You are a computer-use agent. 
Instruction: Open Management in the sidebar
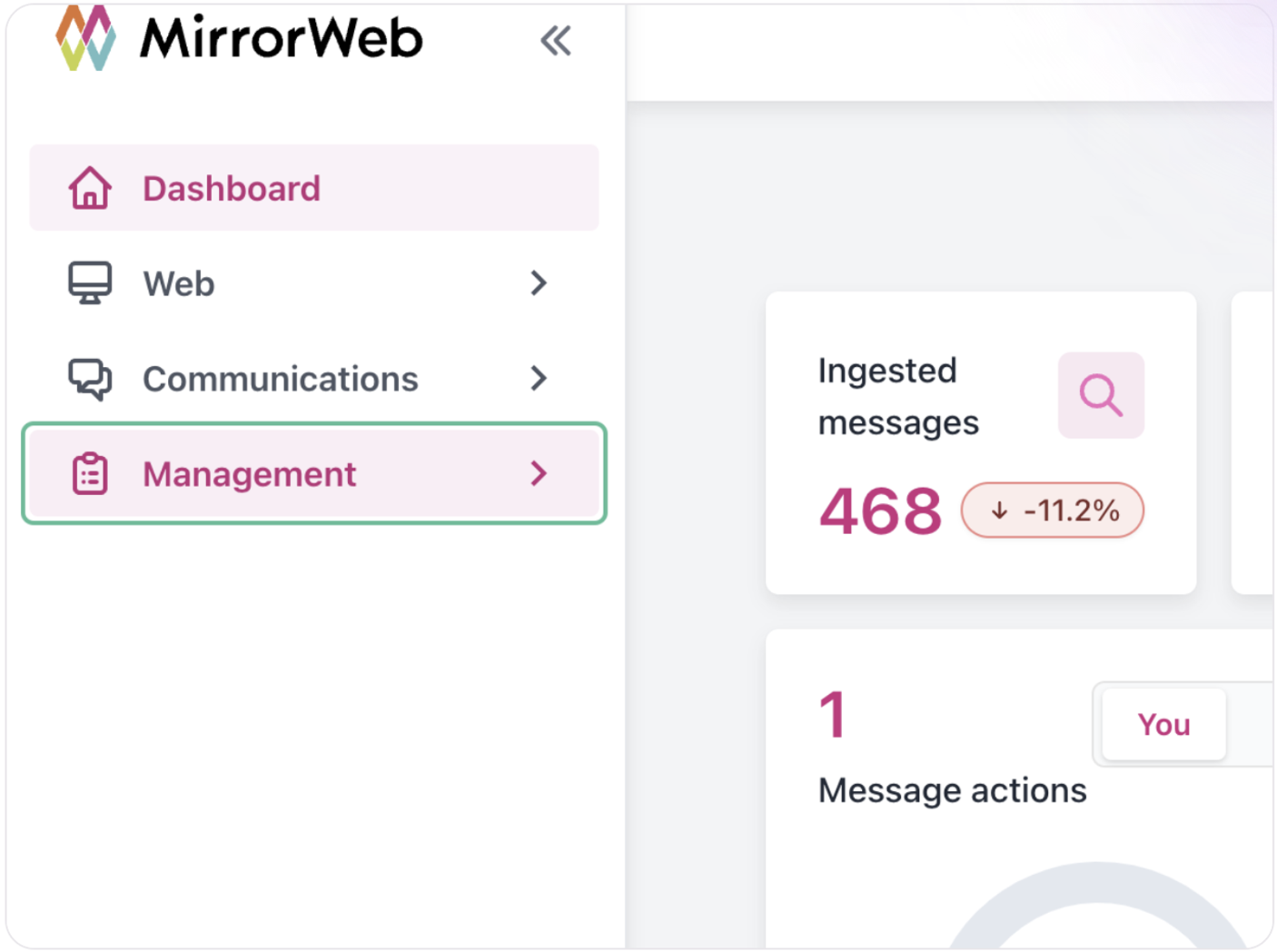[314, 473]
